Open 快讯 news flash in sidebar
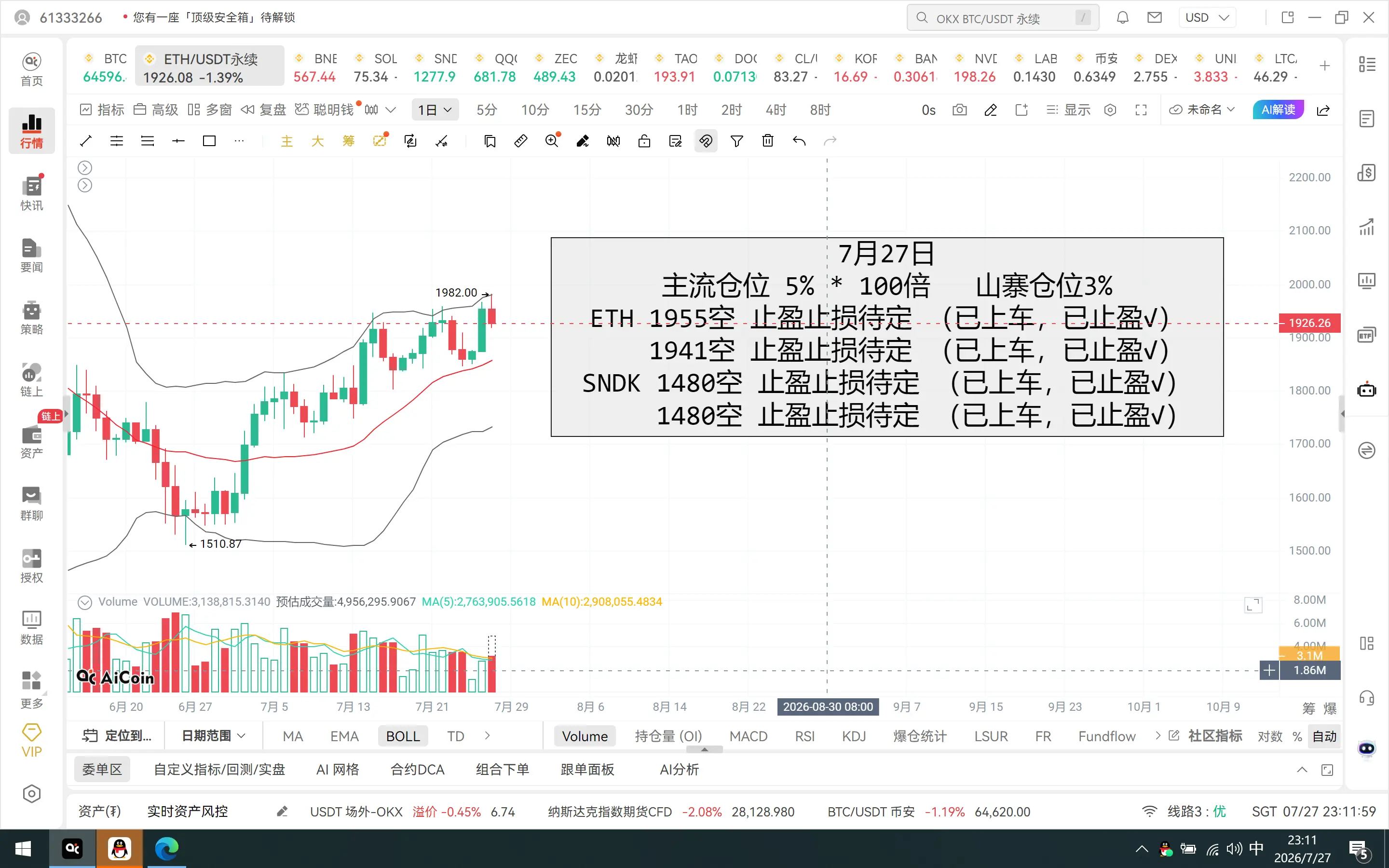 [x=31, y=193]
